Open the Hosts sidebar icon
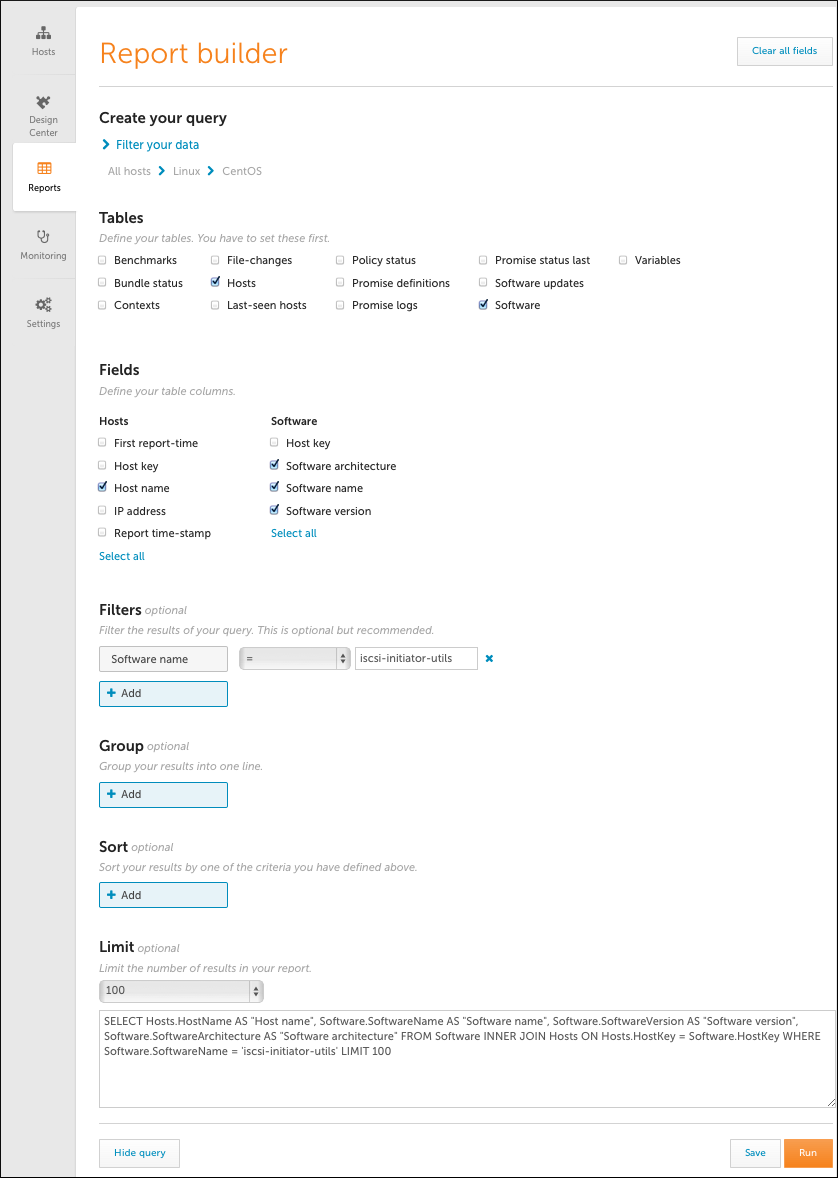Image resolution: width=838 pixels, height=1178 pixels. click(44, 33)
